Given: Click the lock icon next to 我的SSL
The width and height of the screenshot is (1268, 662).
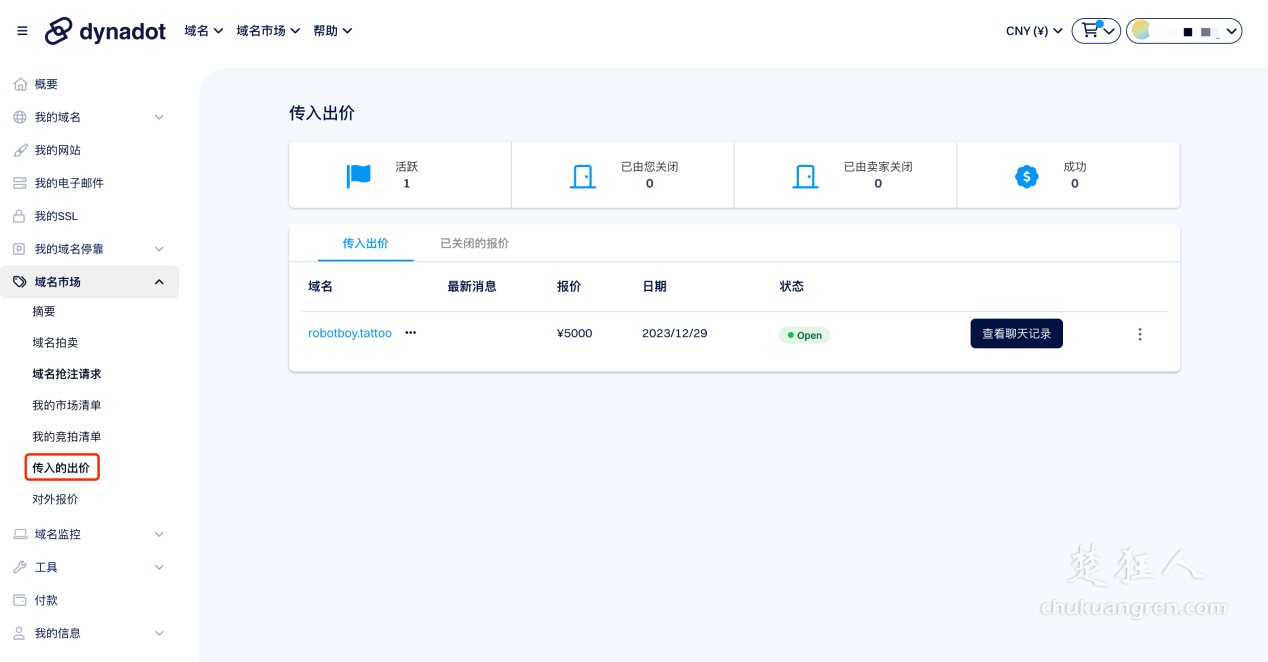Looking at the screenshot, I should click(20, 215).
